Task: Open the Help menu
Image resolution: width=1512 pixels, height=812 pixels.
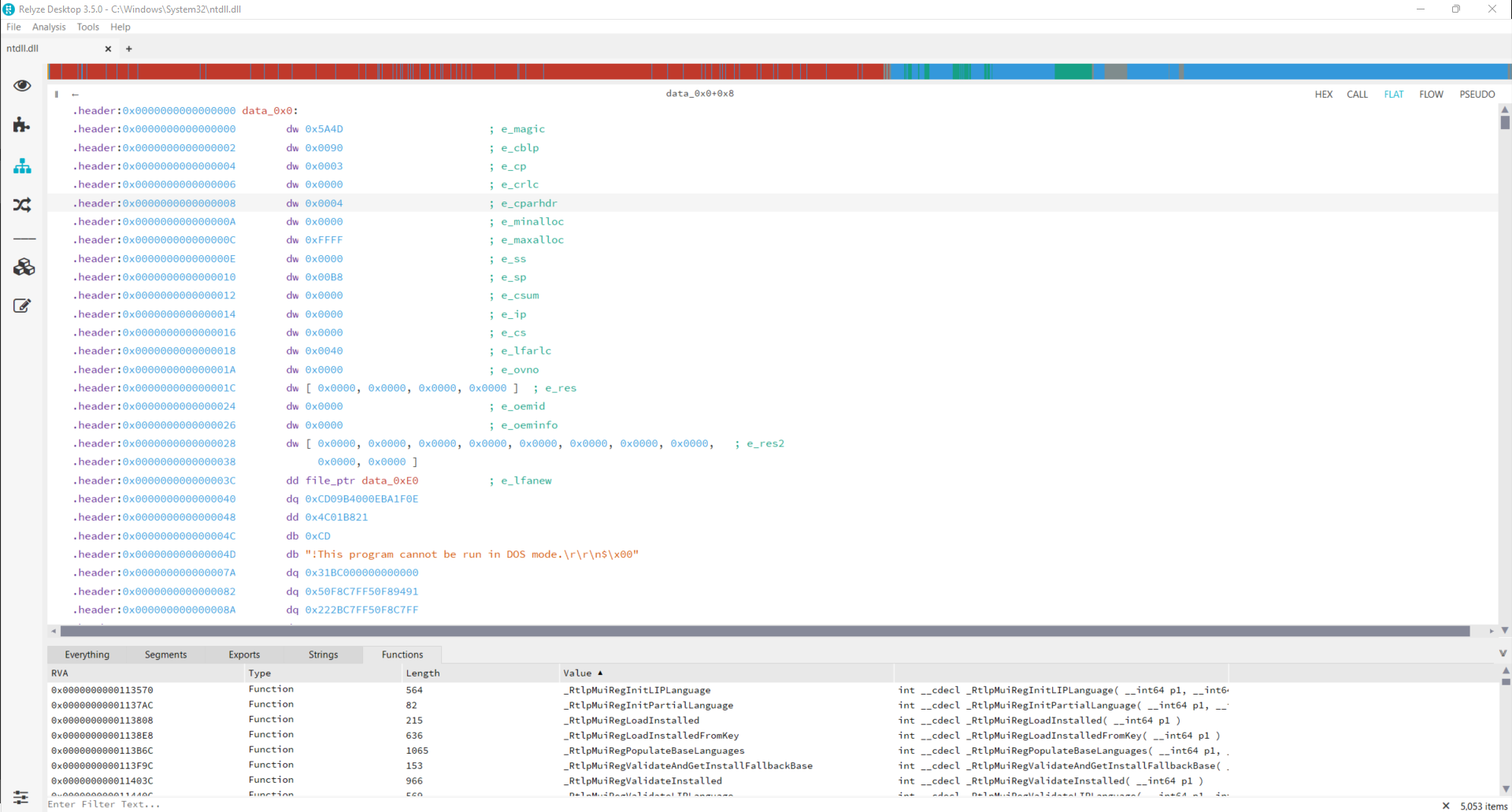Action: pyautogui.click(x=120, y=27)
